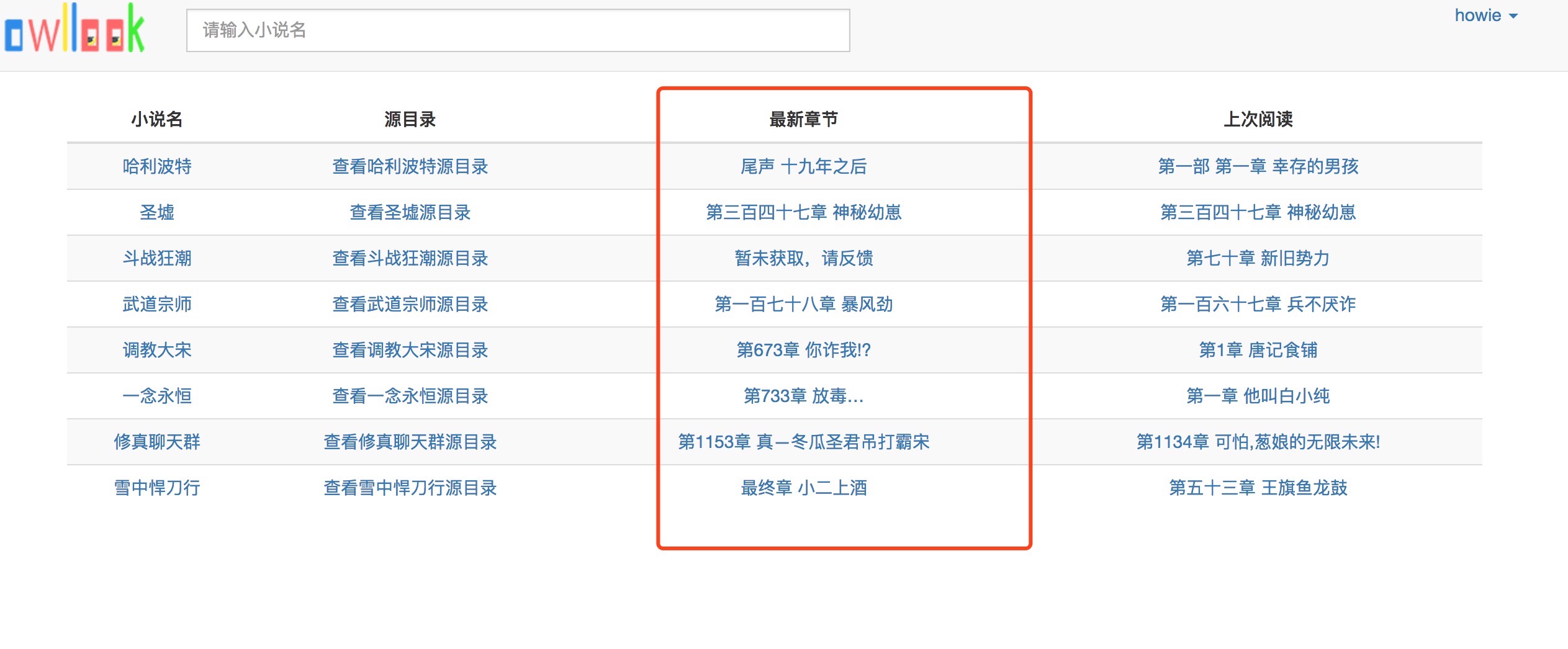
Task: Resume reading 第一百六十七章 兵不厌诈
Action: (x=1258, y=304)
